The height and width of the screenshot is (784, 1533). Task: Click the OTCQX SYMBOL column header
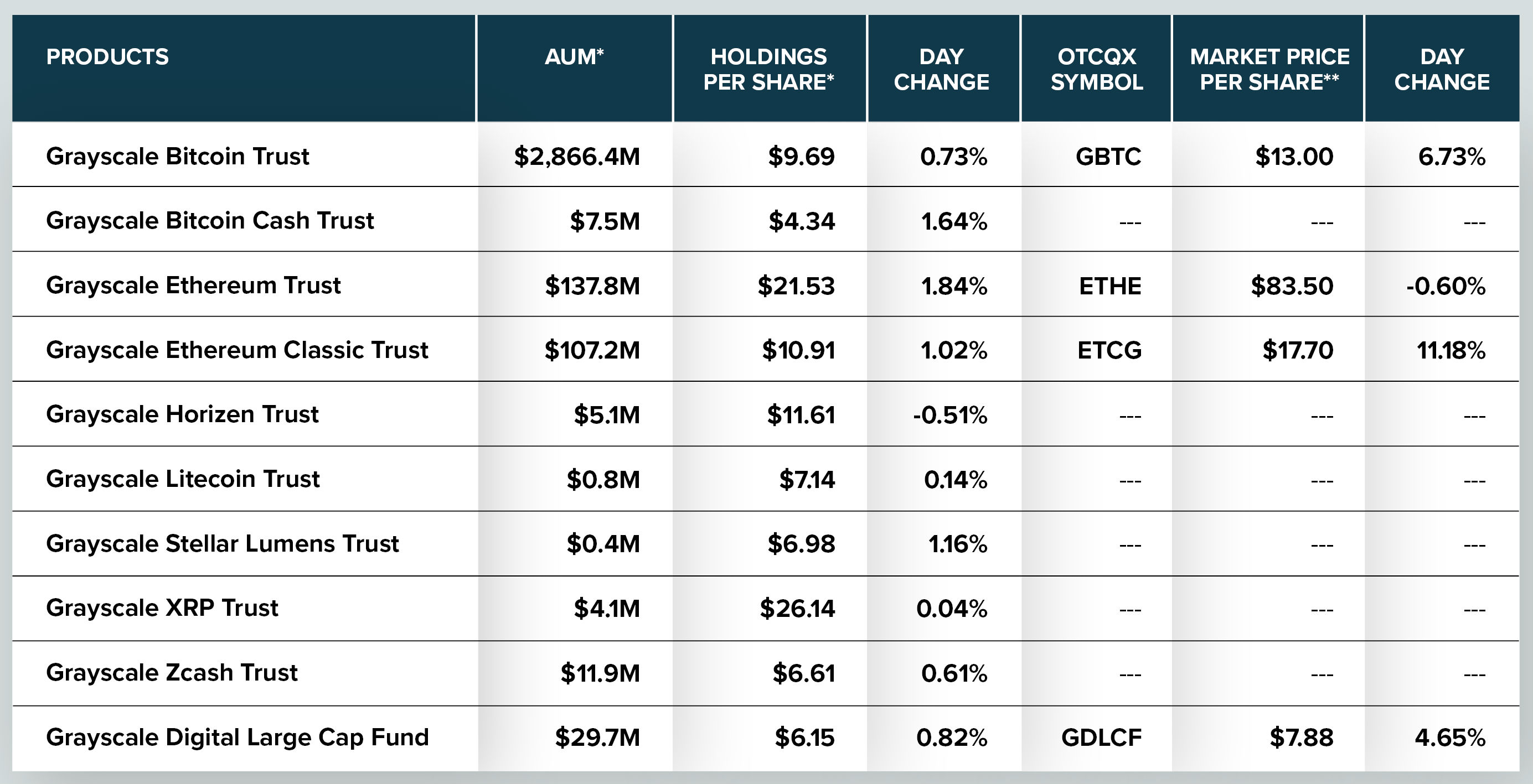point(1097,69)
